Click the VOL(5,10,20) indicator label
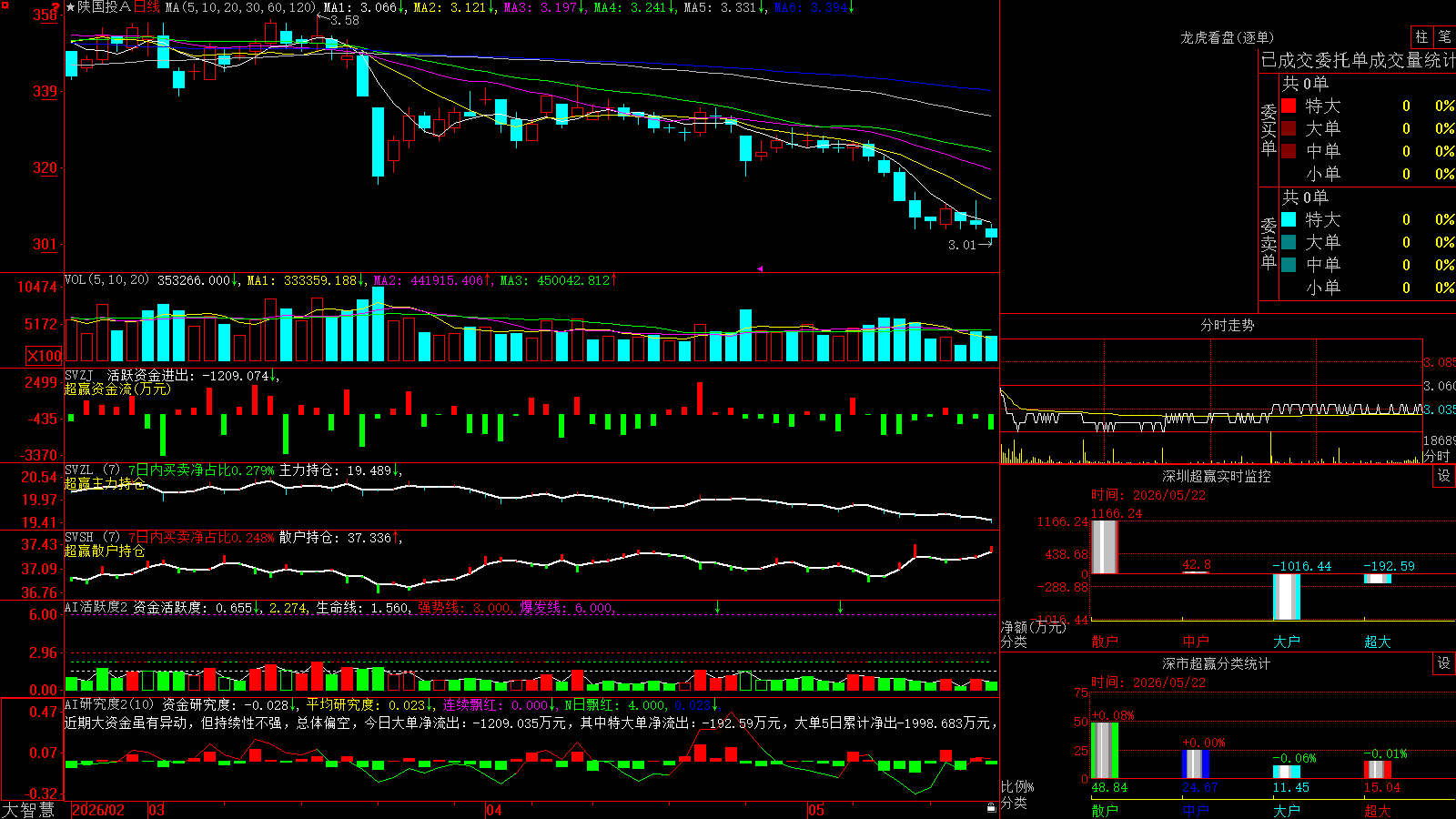This screenshot has height=819, width=1456. point(106,280)
